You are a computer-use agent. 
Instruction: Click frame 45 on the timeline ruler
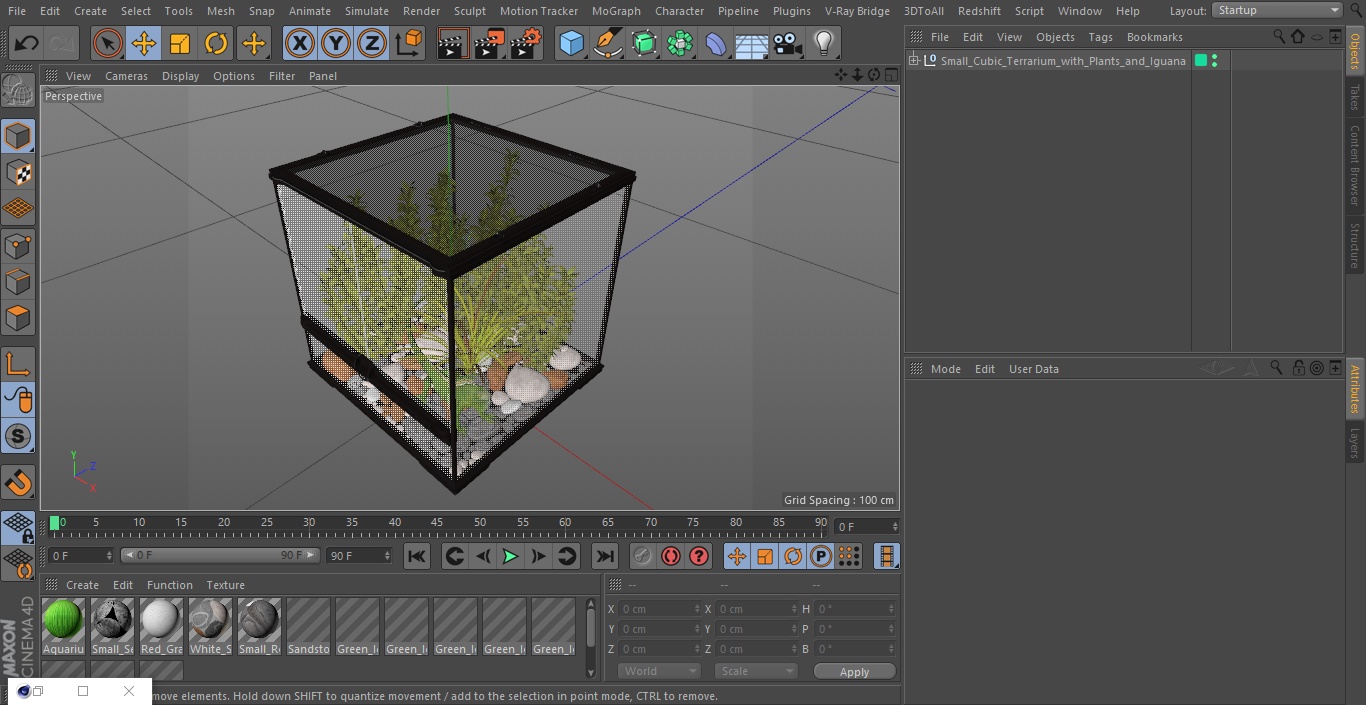coord(437,523)
